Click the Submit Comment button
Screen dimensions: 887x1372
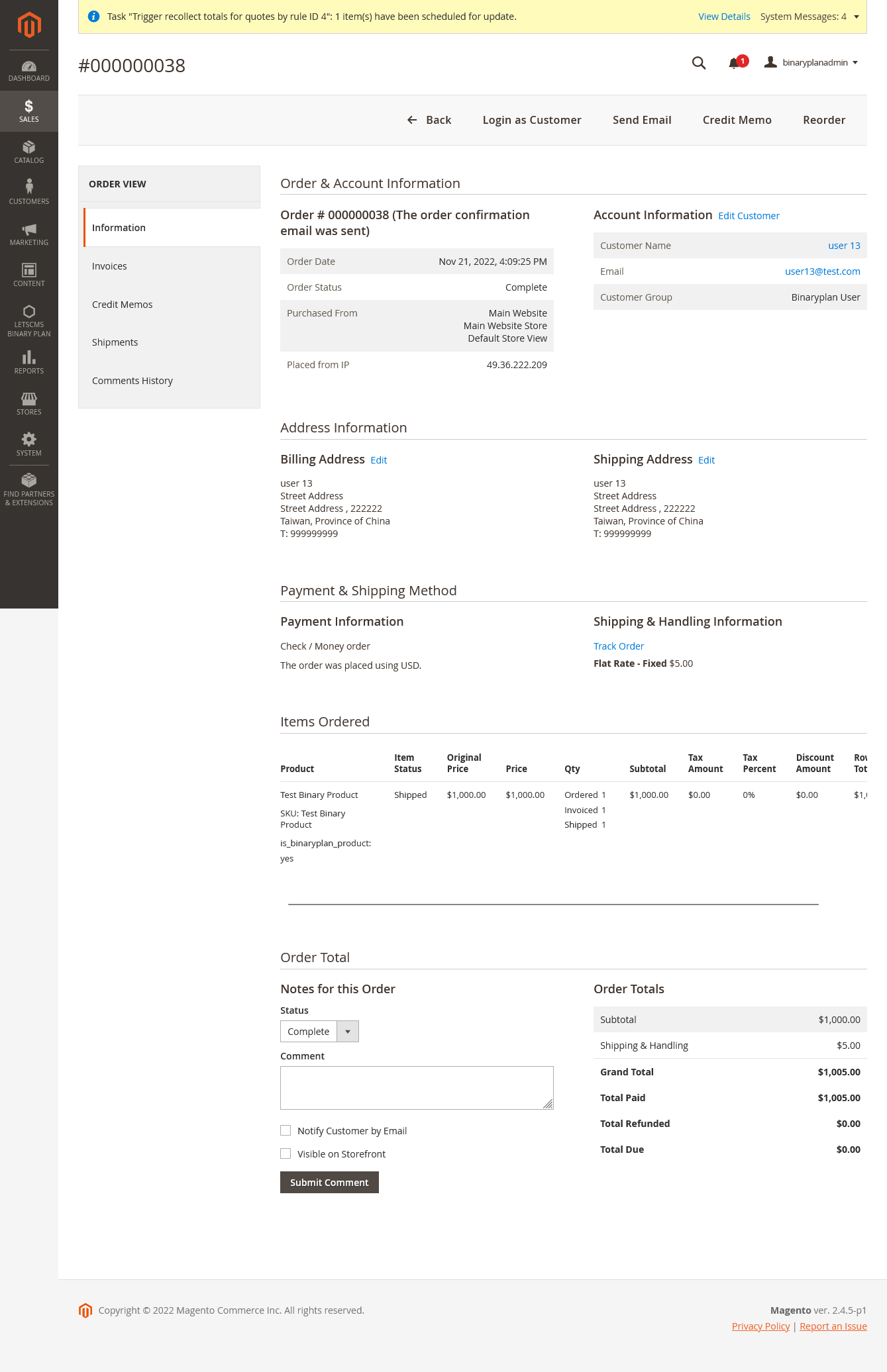click(329, 1183)
